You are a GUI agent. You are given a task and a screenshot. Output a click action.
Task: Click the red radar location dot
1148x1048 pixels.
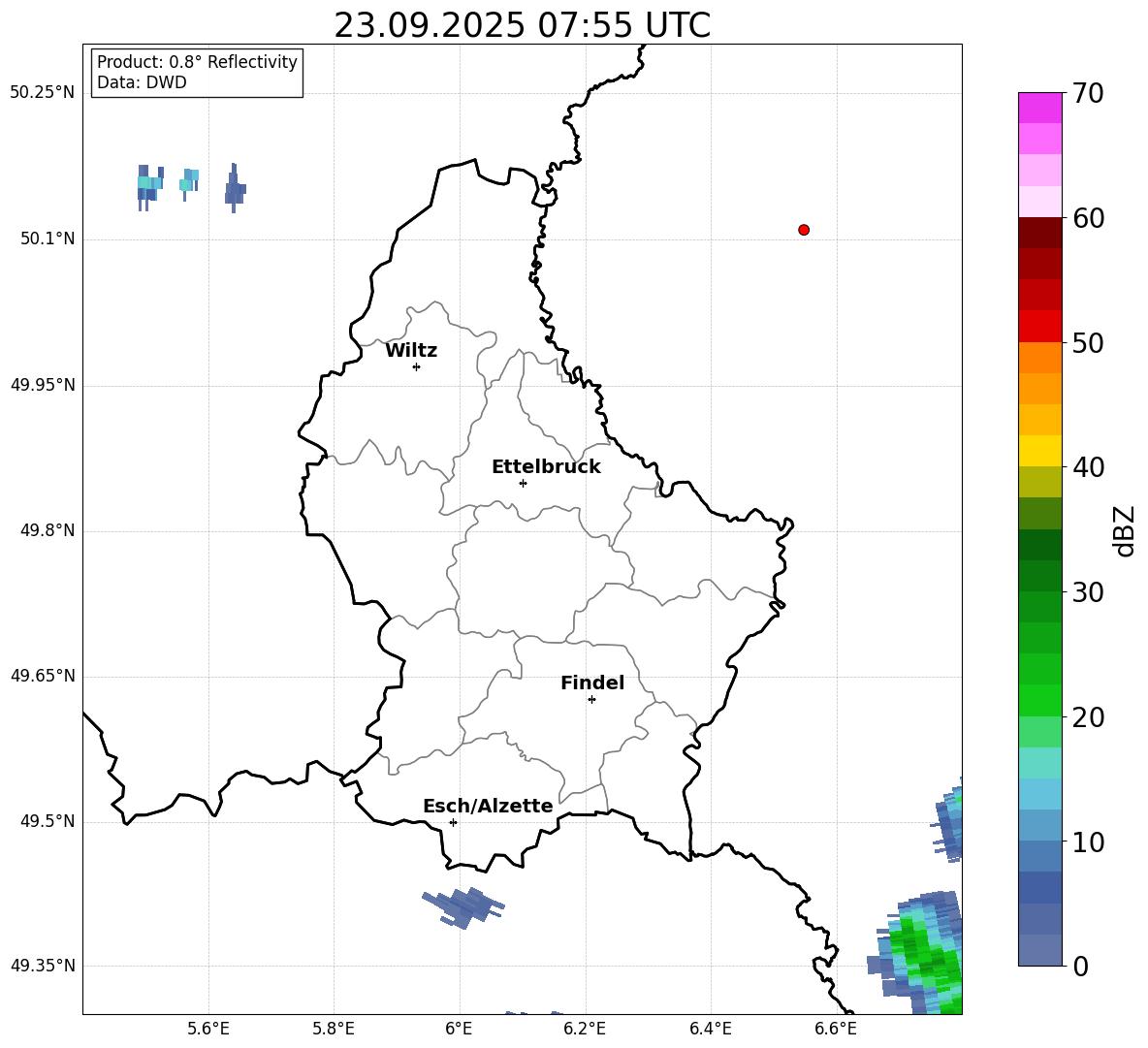pyautogui.click(x=804, y=230)
